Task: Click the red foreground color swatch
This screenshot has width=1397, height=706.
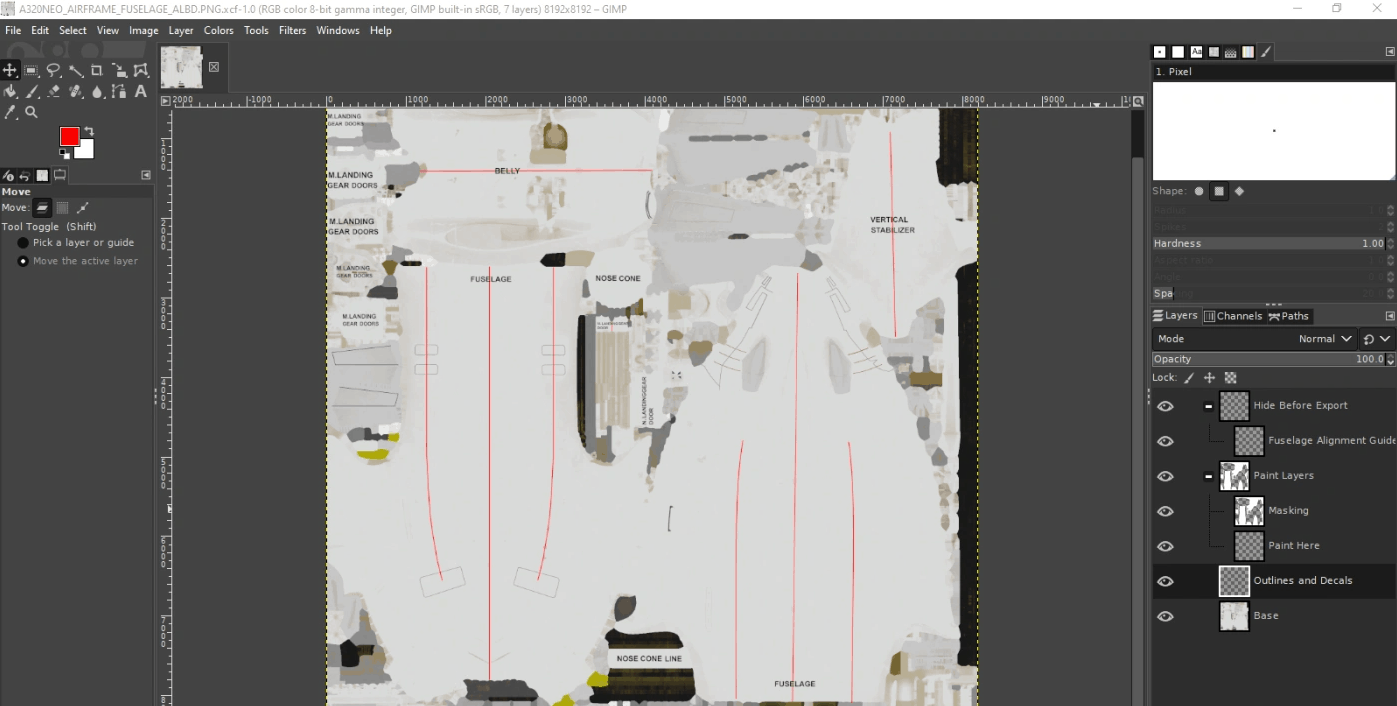Action: click(68, 137)
